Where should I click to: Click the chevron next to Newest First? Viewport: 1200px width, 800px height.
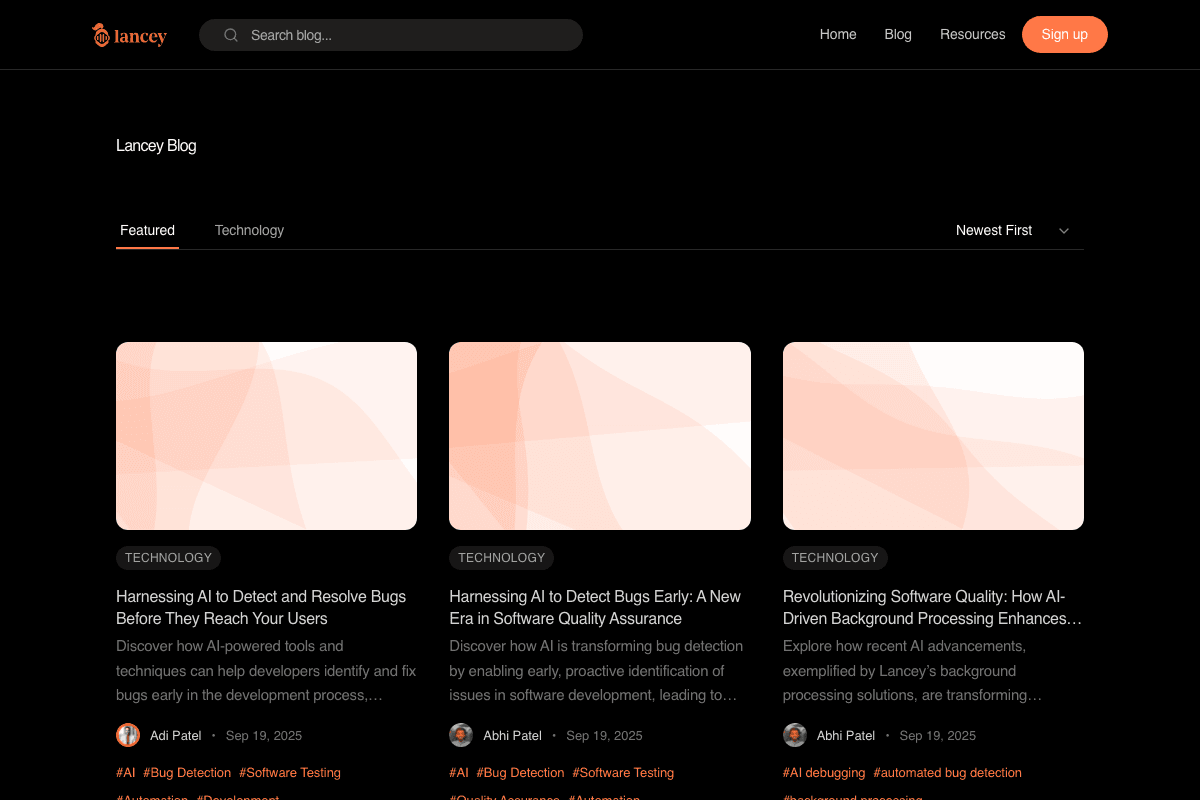tap(1064, 230)
